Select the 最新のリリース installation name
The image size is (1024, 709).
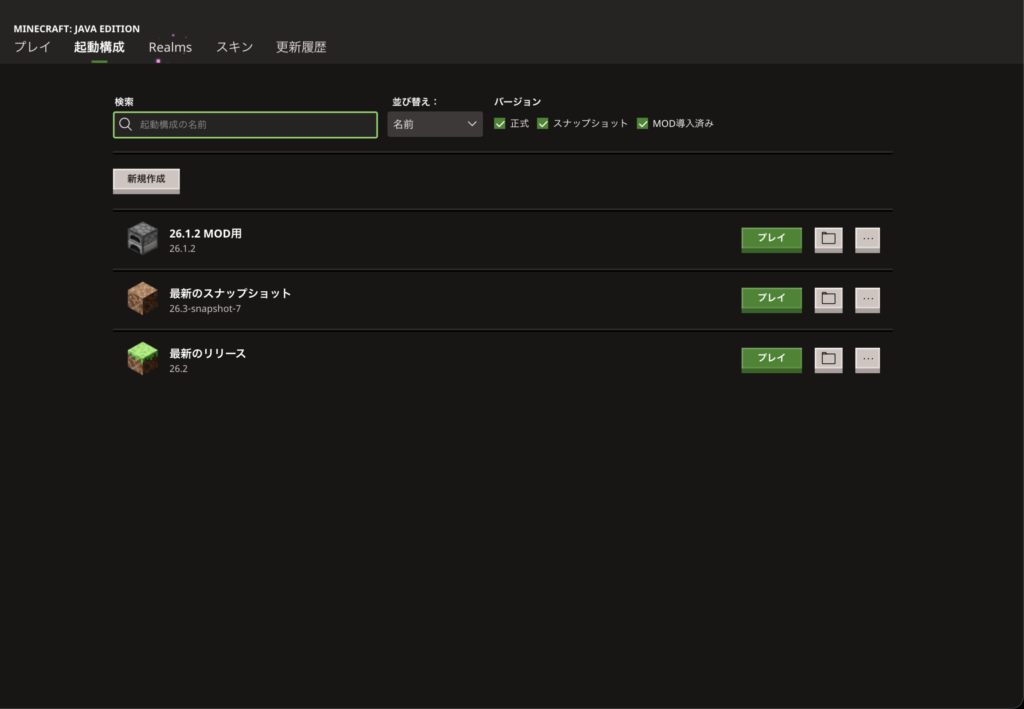(208, 354)
